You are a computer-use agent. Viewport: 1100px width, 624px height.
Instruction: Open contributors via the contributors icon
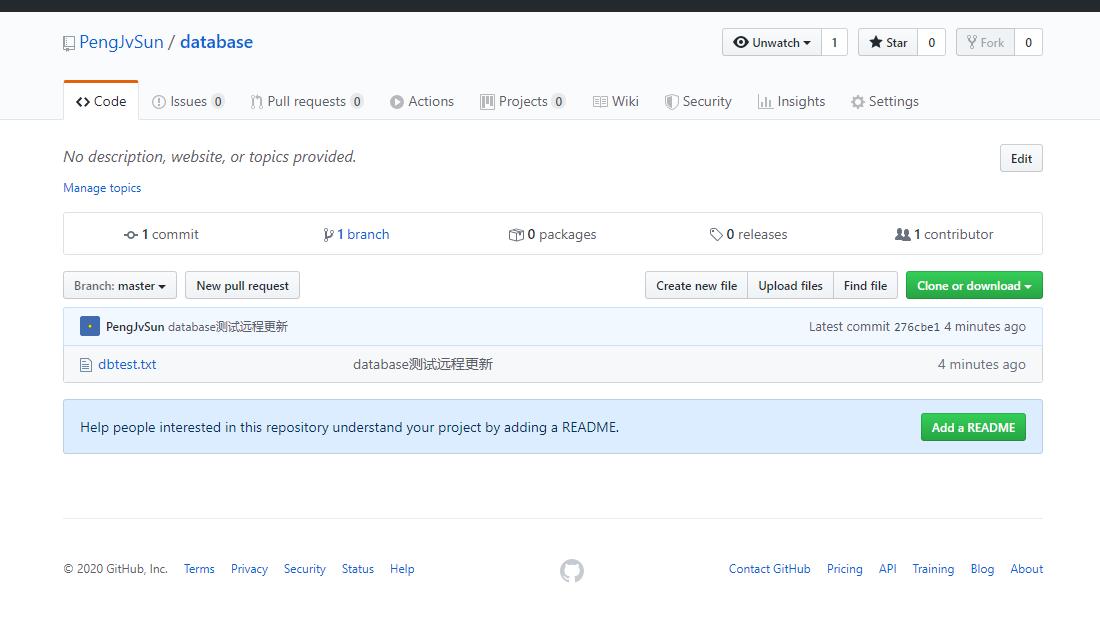(x=903, y=234)
